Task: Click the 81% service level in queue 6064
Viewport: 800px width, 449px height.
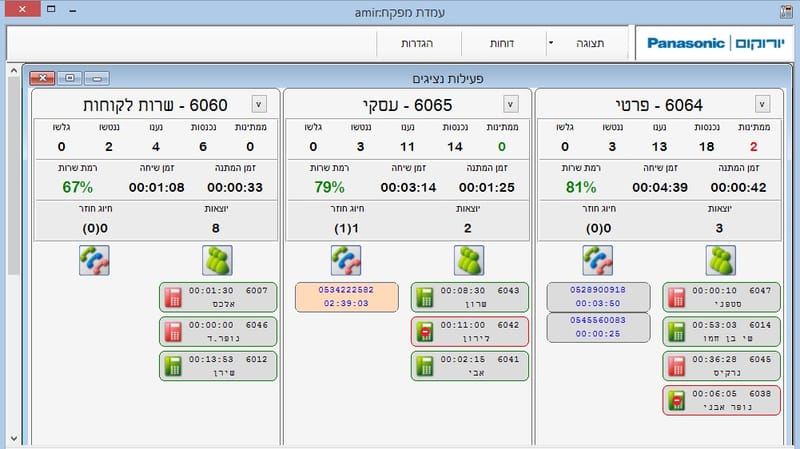Action: [x=581, y=187]
